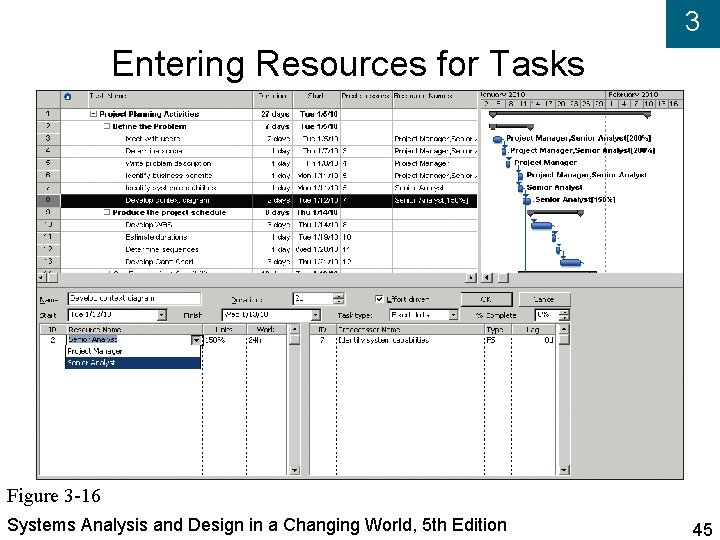Select the highlighted Develop context diagram row
This screenshot has width=720, height=540.
coord(269,200)
